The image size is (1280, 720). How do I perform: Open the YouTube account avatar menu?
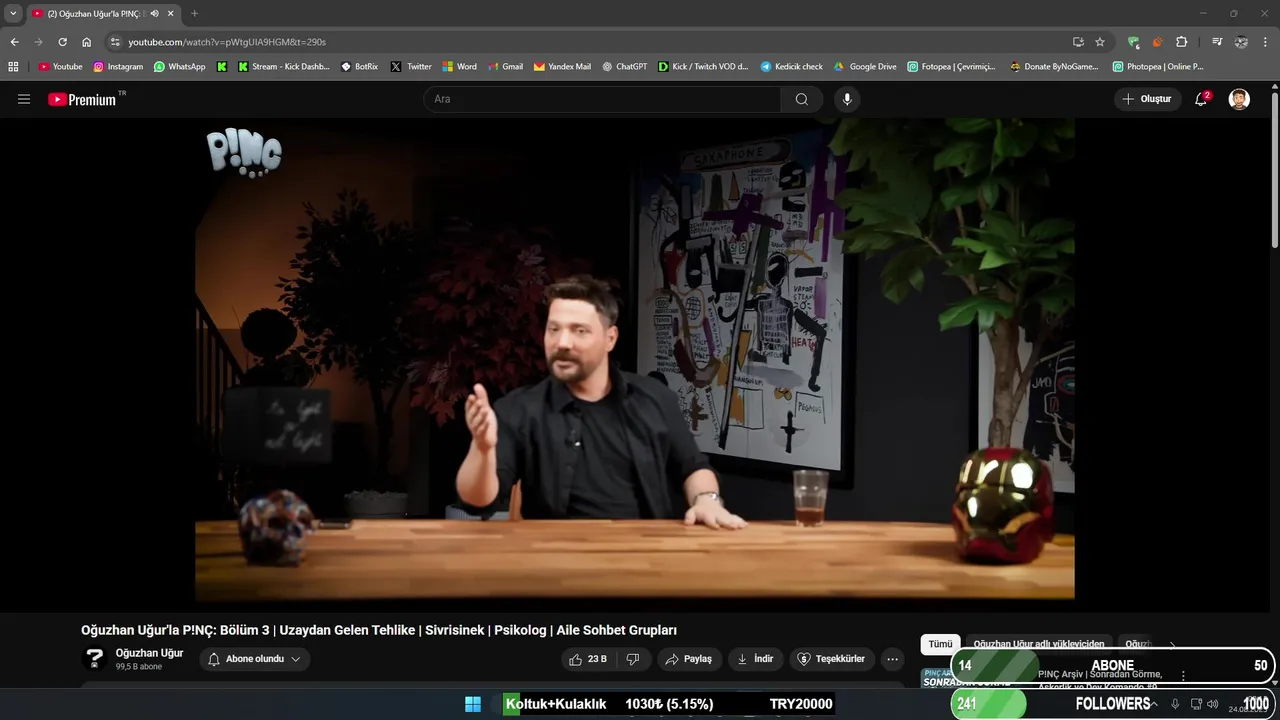[1239, 99]
